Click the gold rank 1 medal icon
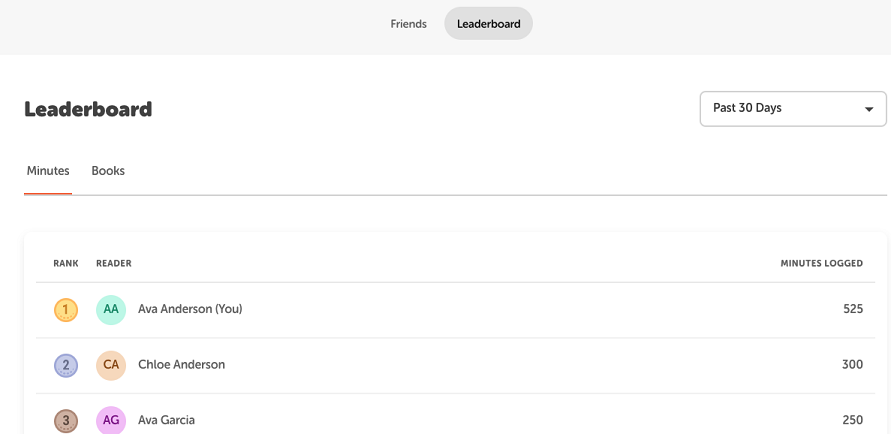This screenshot has height=434, width=891. [x=66, y=310]
